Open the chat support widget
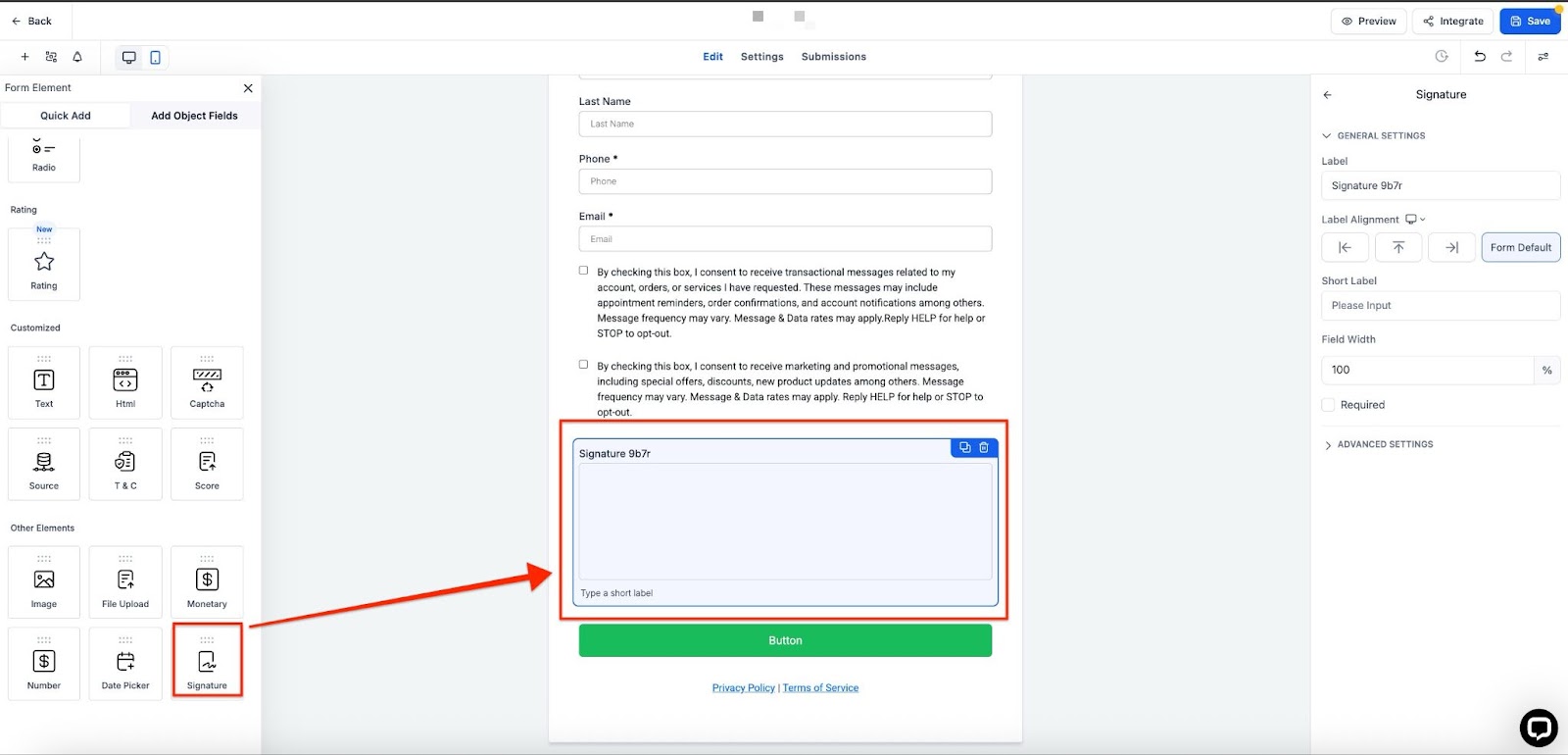This screenshot has height=755, width=1568. (x=1539, y=729)
